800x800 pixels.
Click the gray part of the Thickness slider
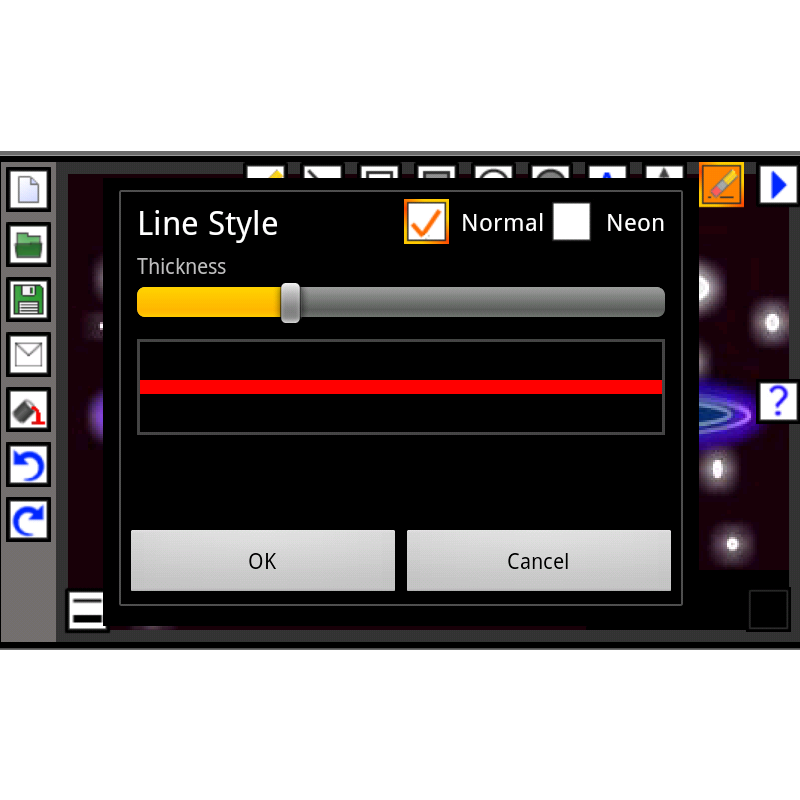click(x=482, y=302)
